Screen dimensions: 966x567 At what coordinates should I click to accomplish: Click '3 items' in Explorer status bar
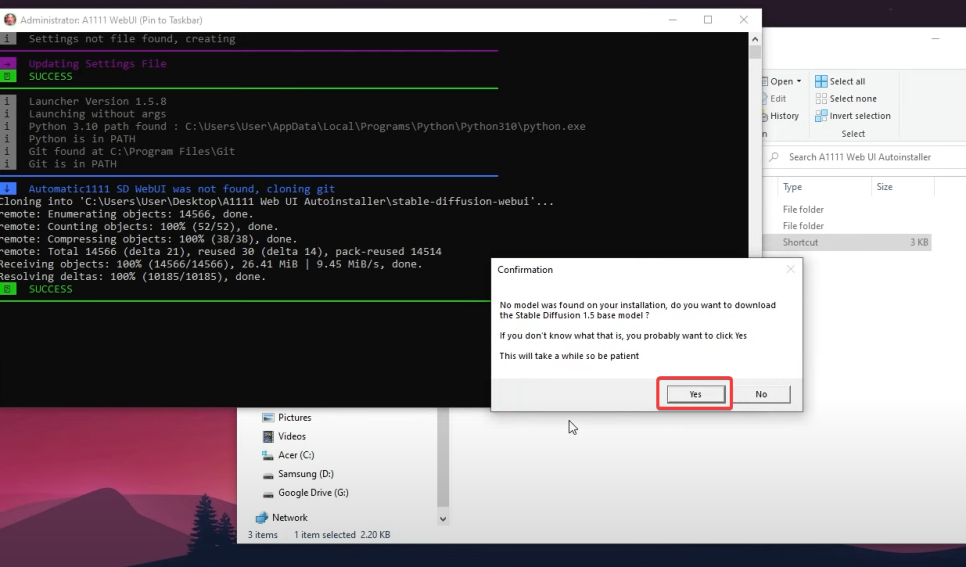262,535
